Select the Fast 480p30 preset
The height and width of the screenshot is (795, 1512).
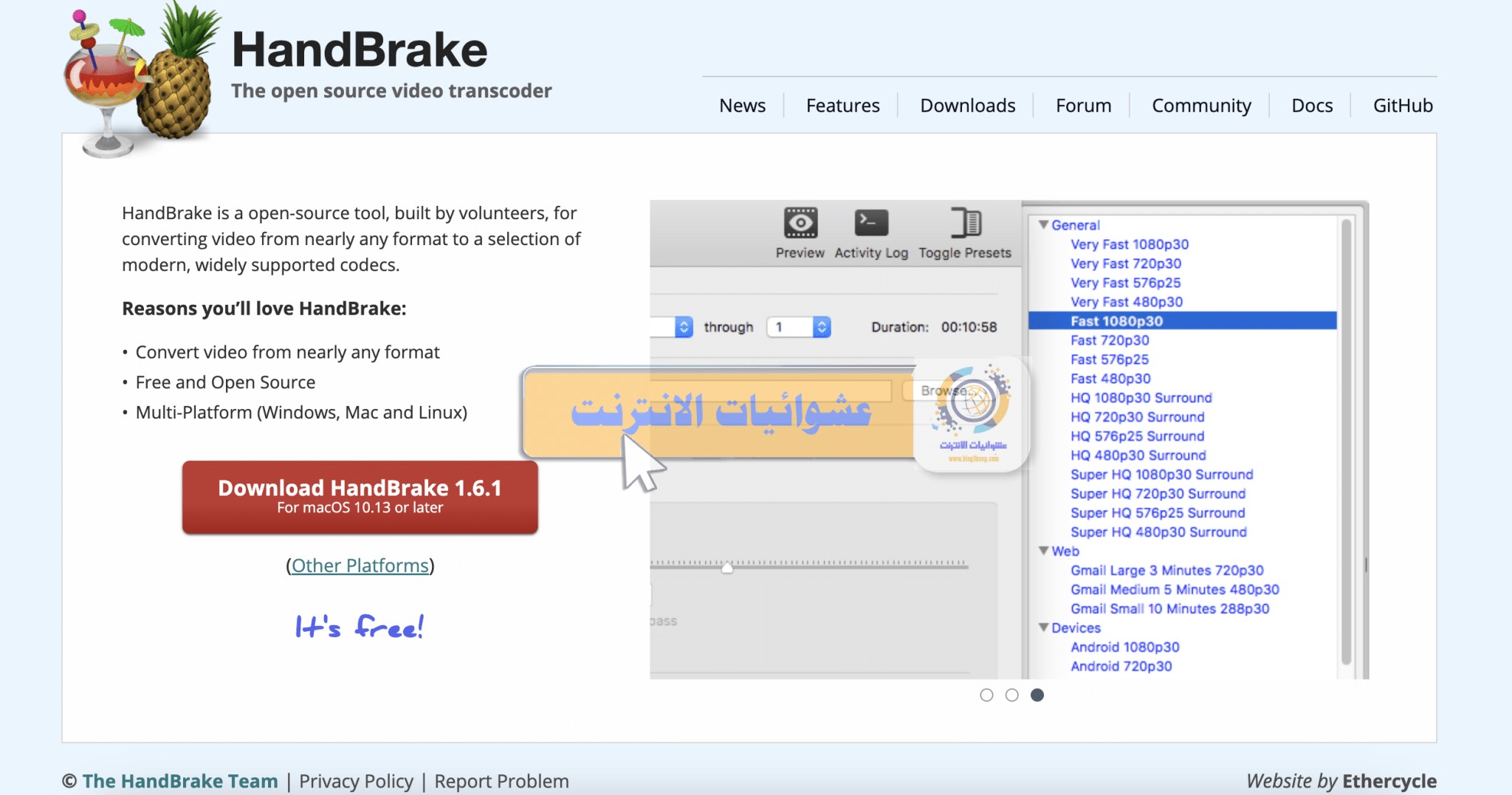pyautogui.click(x=1110, y=379)
